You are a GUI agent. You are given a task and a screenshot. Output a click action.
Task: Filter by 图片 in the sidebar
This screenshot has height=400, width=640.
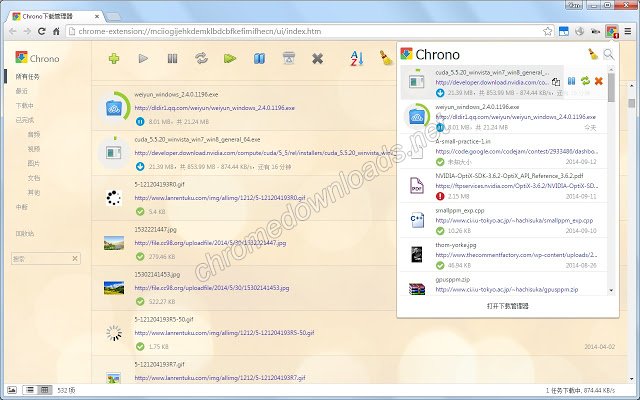point(33,163)
